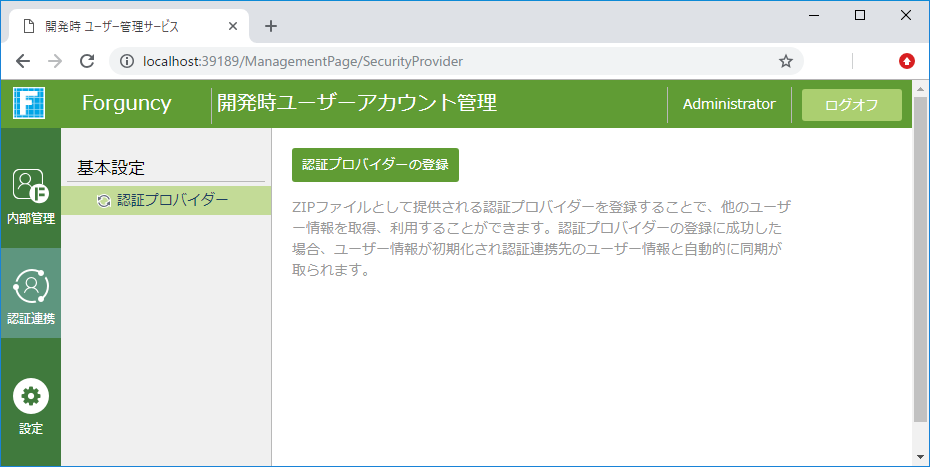
Task: Open 内部管理 sidebar section
Action: click(31, 196)
